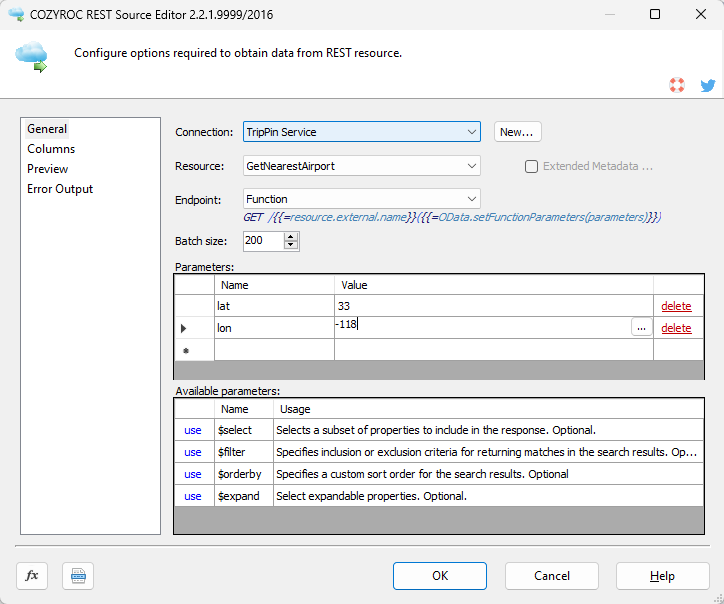Viewport: 724px width, 604px height.
Task: Click the new row asterisk marker in Parameters
Action: (194, 350)
